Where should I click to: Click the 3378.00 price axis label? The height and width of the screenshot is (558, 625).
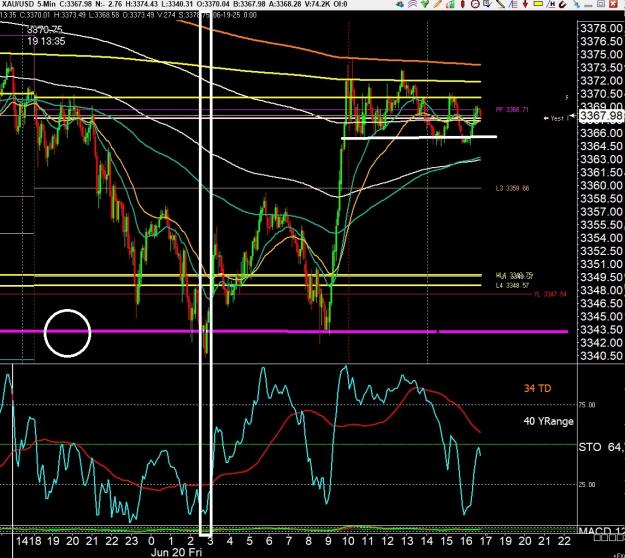click(601, 28)
